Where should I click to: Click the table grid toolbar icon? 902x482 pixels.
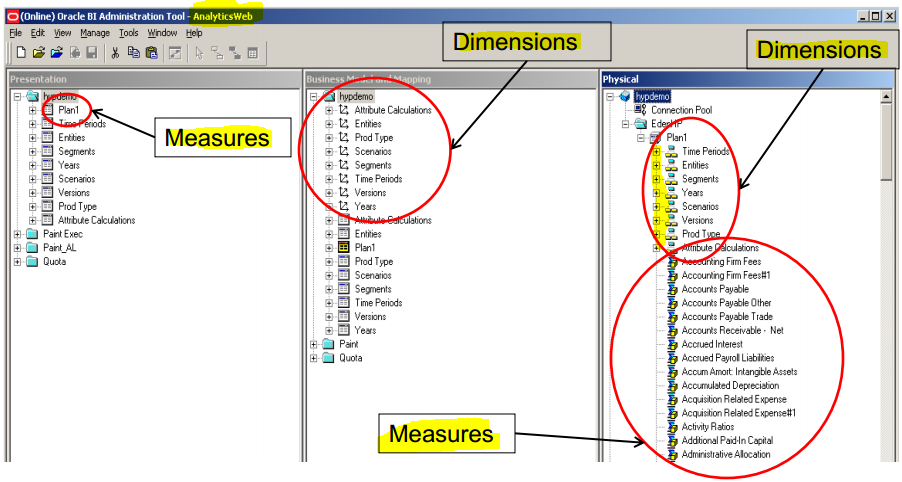click(x=253, y=53)
